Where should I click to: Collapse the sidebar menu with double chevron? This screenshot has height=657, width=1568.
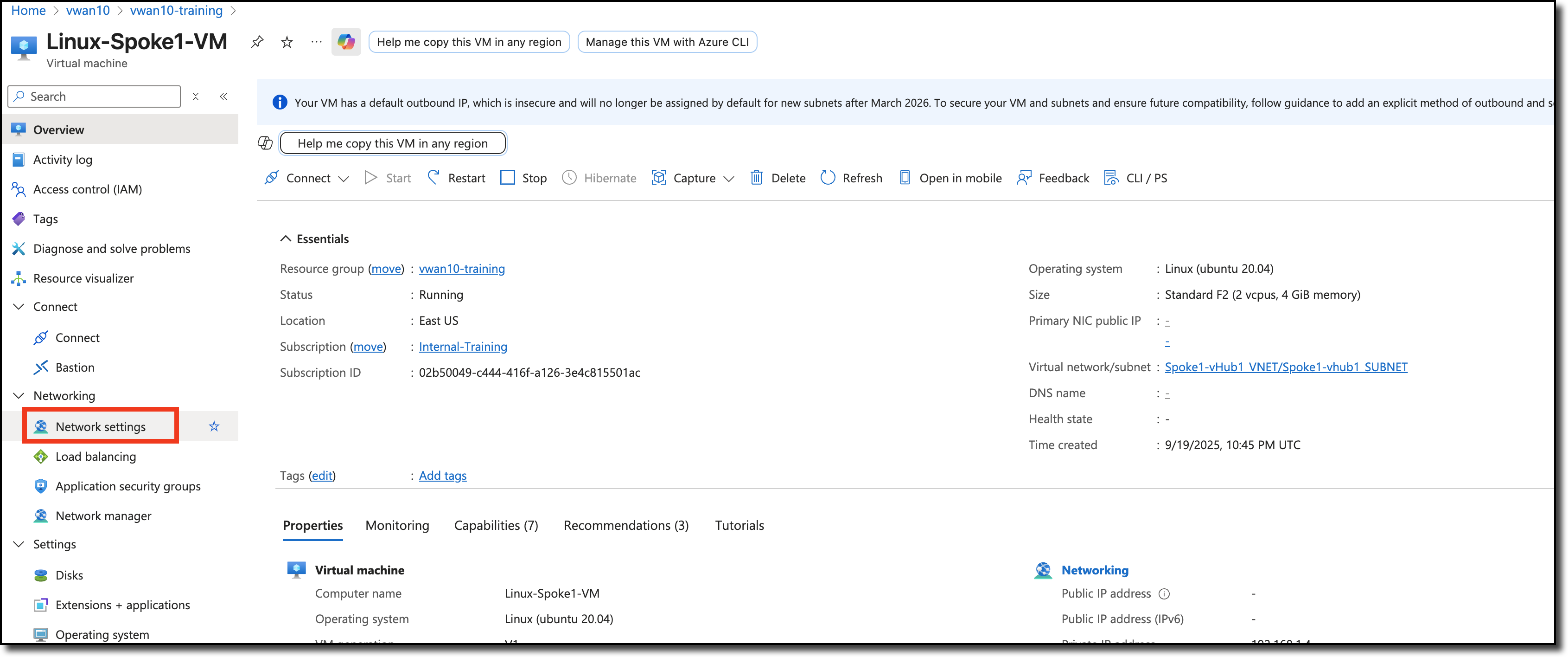[x=223, y=96]
